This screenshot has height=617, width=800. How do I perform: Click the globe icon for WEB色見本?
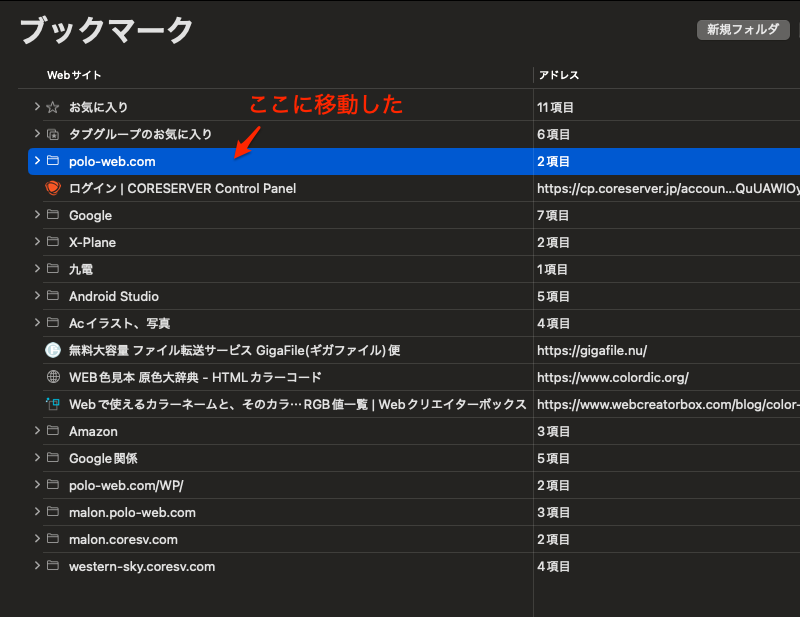[x=53, y=377]
